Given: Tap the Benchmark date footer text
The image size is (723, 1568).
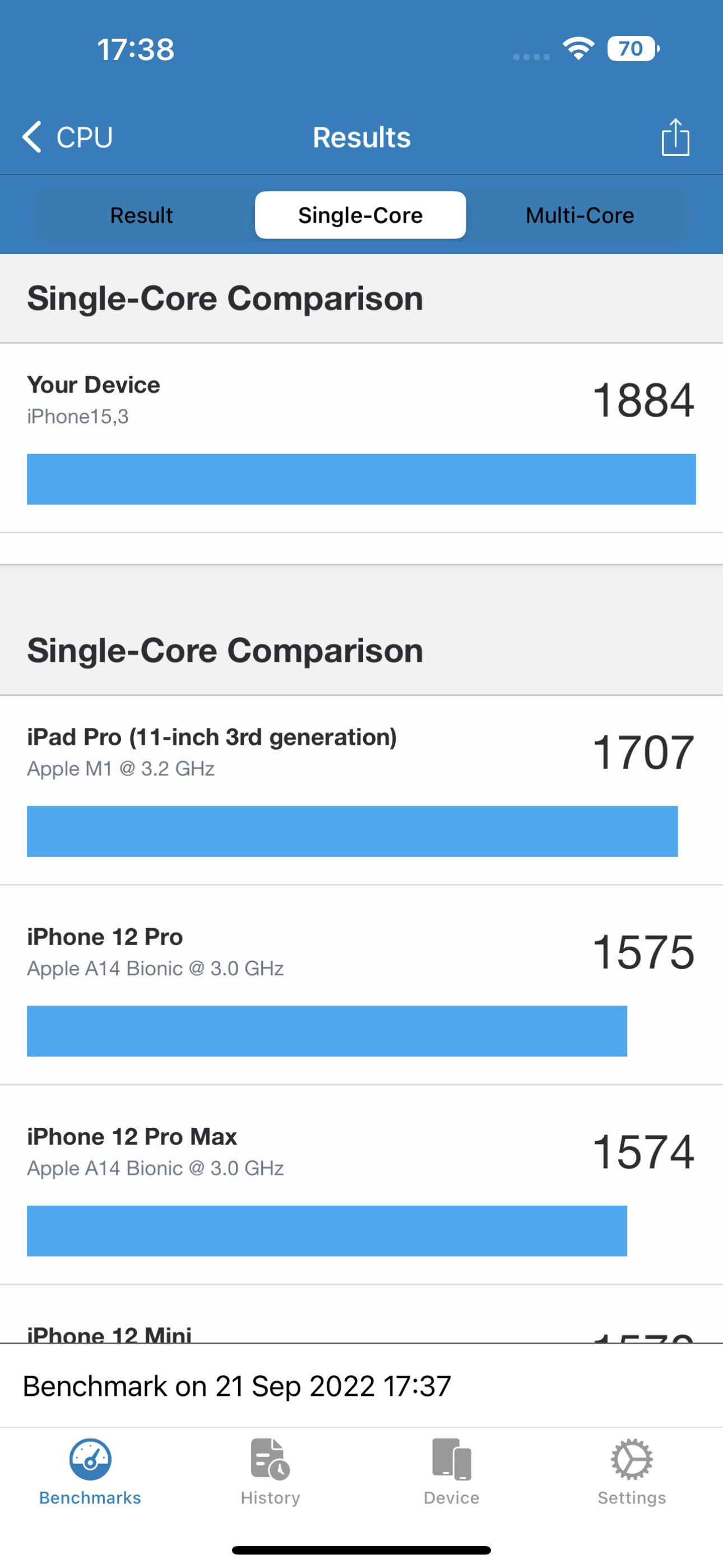Looking at the screenshot, I should [237, 1386].
